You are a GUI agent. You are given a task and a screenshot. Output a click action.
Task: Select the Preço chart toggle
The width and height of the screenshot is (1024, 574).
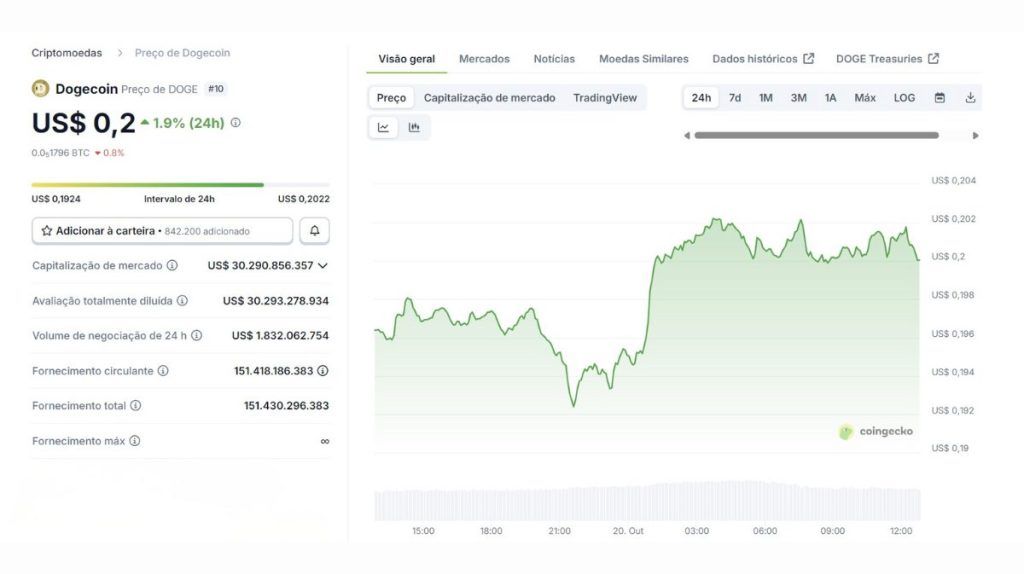pos(391,98)
